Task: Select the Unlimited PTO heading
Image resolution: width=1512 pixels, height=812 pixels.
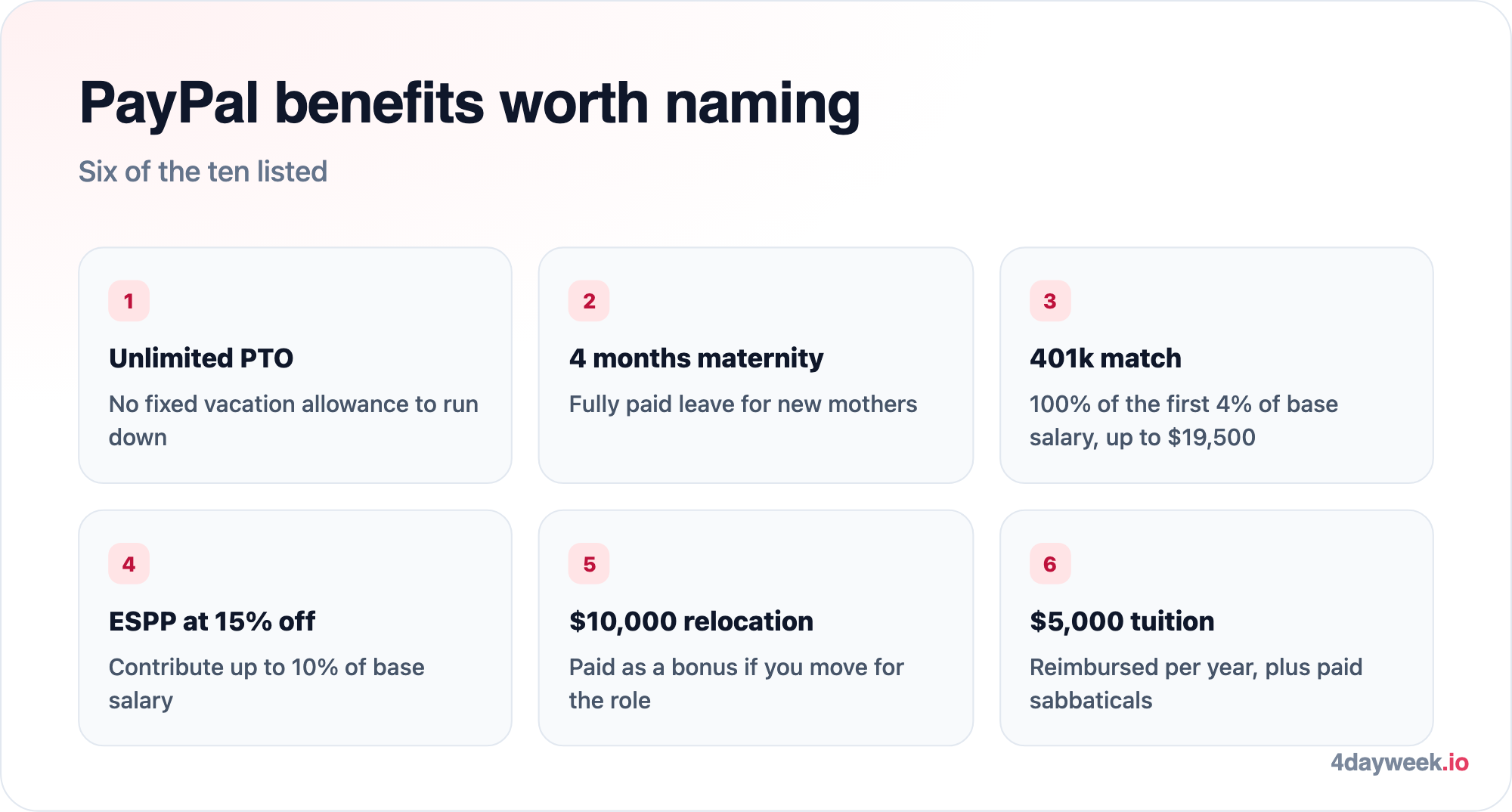Action: [x=201, y=358]
